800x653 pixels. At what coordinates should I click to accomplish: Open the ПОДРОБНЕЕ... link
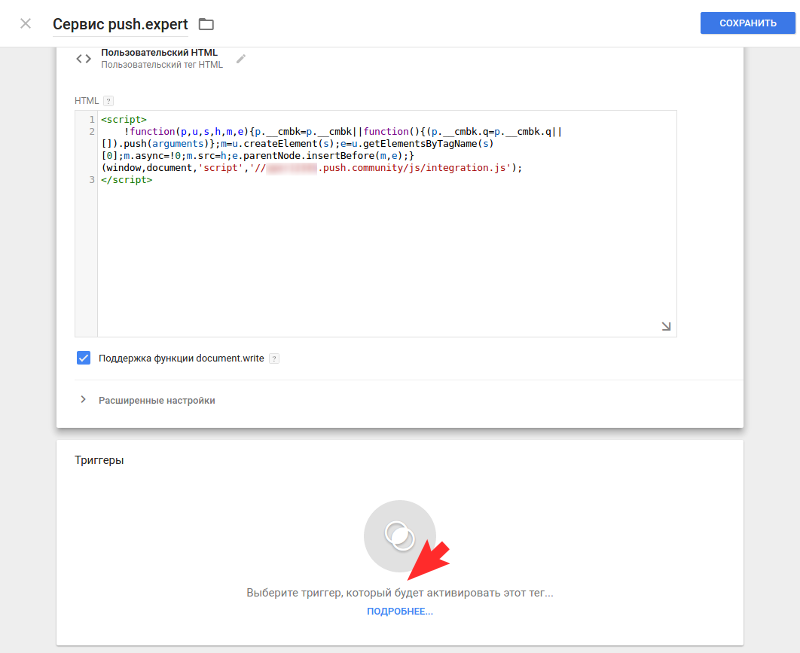pyautogui.click(x=400, y=611)
